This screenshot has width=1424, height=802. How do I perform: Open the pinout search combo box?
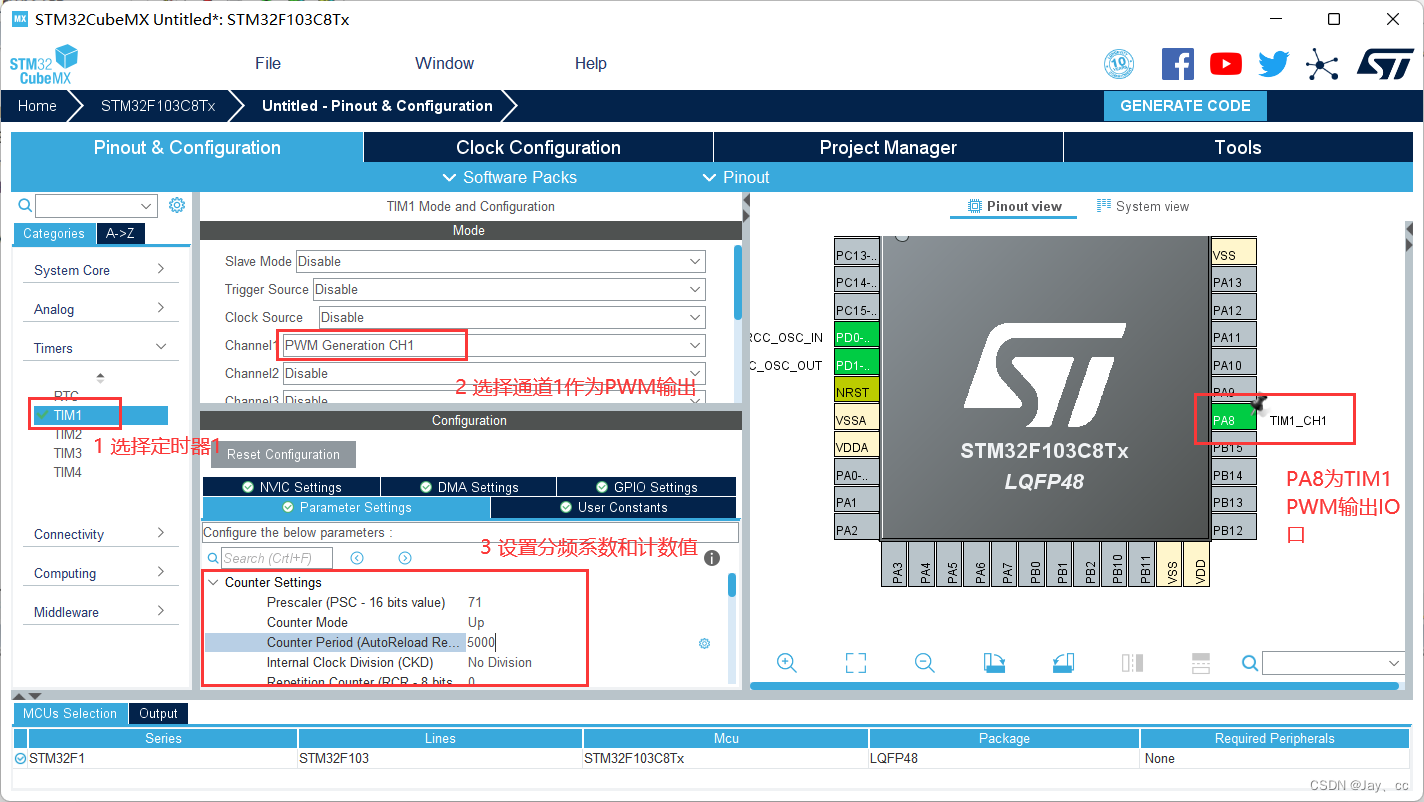1334,662
